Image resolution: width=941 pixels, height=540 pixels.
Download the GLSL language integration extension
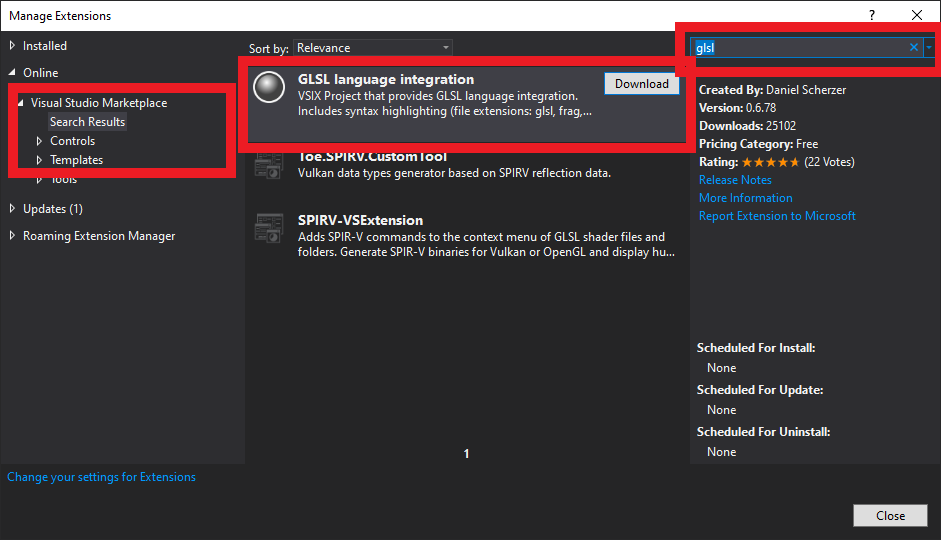coord(642,84)
